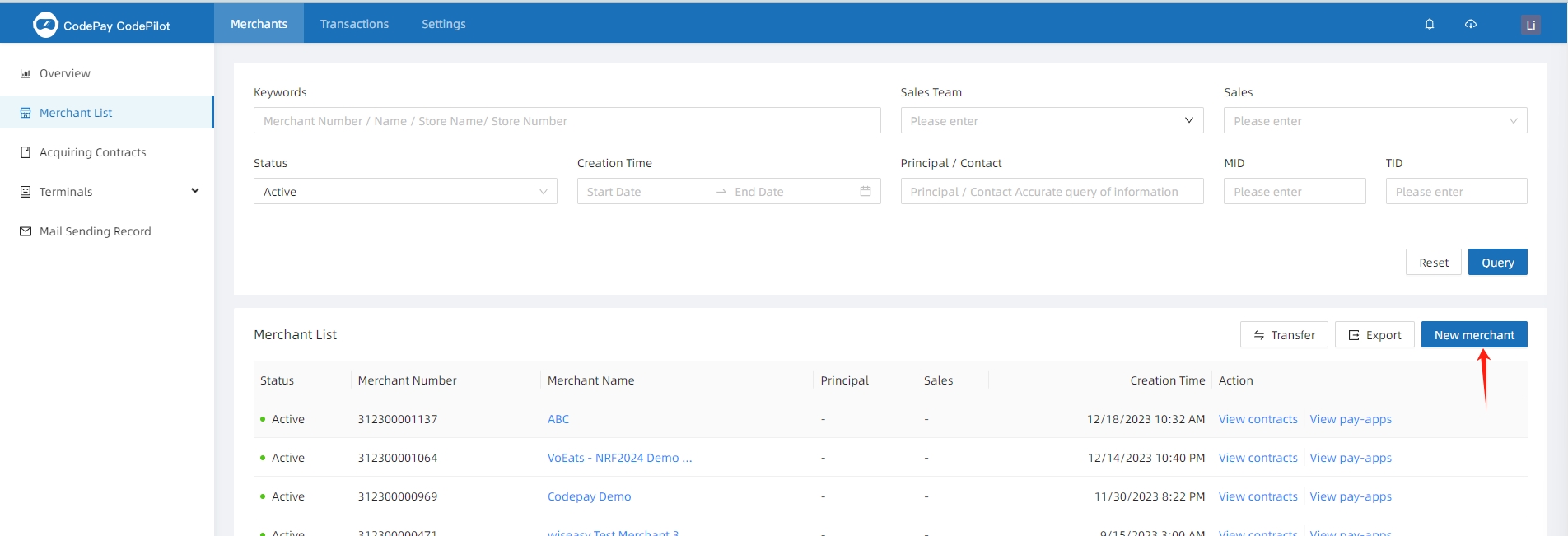Click the Overview chart icon
The image size is (1568, 536).
(26, 73)
